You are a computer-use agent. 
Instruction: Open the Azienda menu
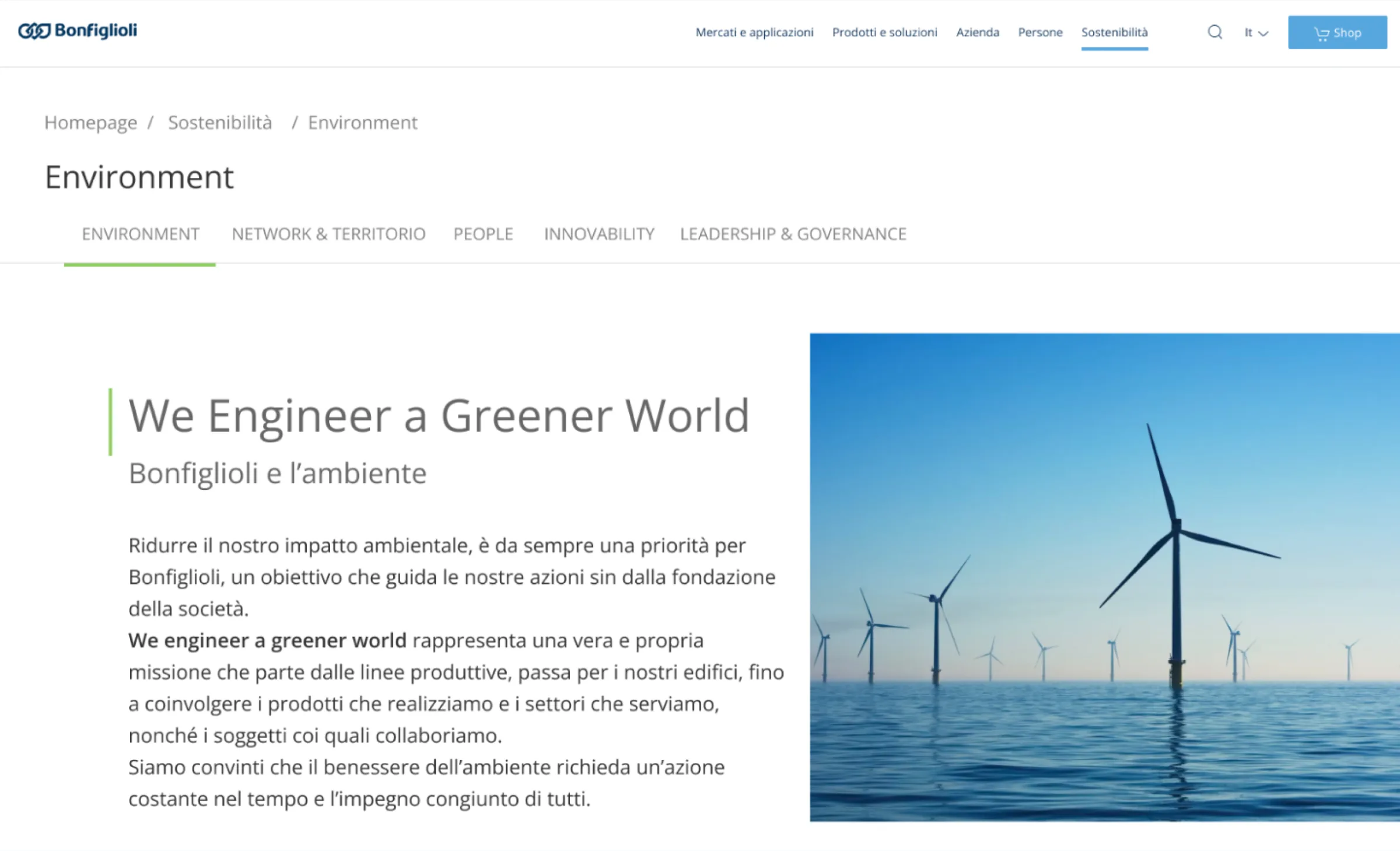(x=977, y=32)
